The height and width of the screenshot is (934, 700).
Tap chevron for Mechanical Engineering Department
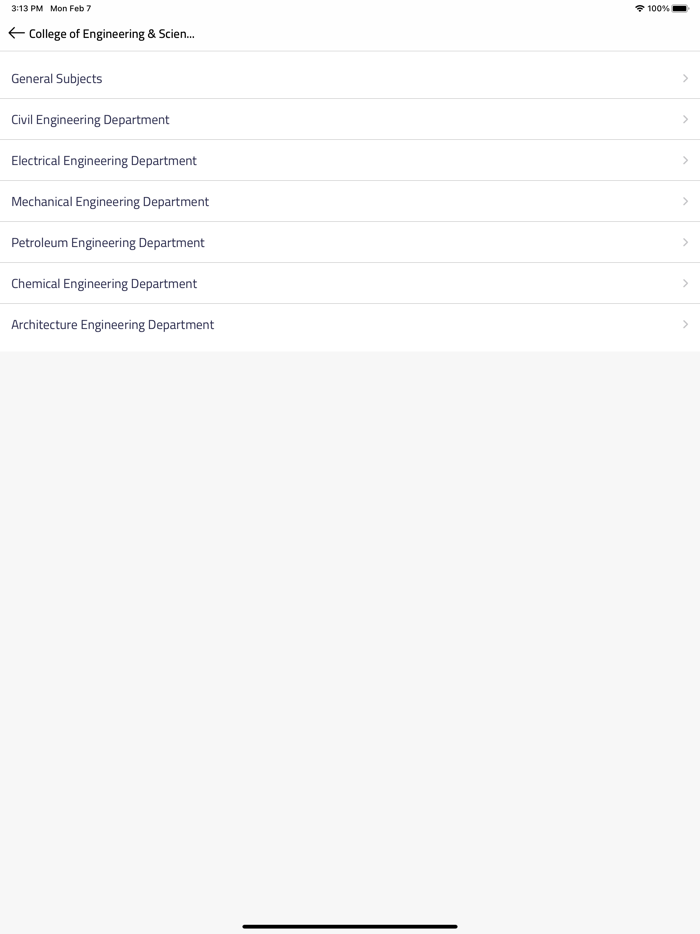(x=685, y=202)
